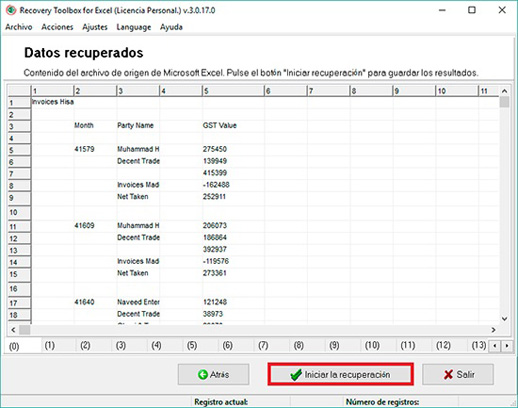Click cell with value 252911

[233, 197]
